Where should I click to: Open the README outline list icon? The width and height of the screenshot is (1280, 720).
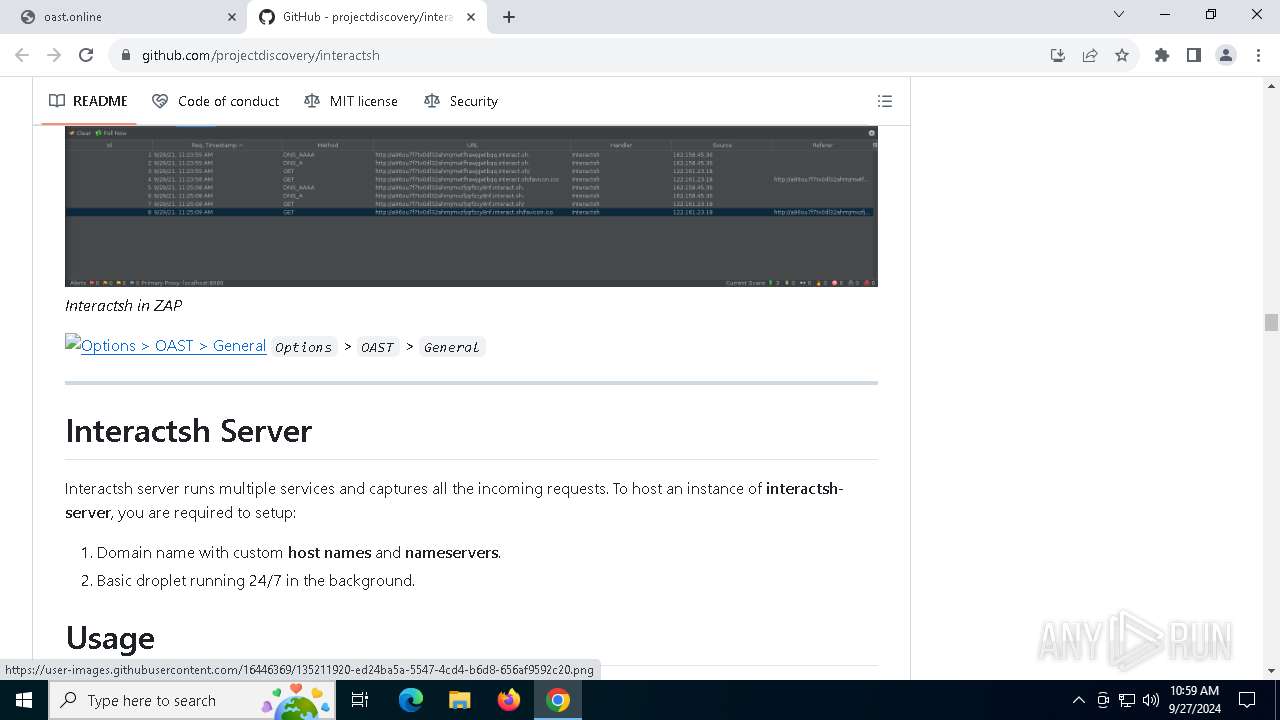coord(885,101)
